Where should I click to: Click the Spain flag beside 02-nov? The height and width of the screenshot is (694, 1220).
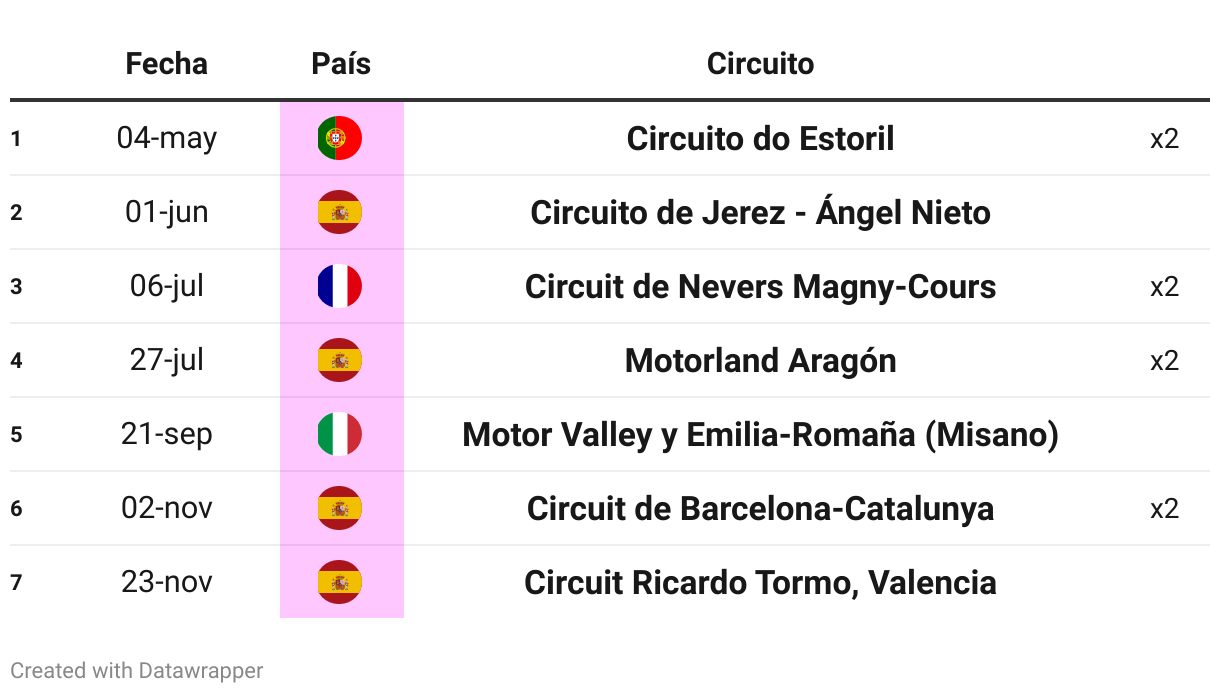340,508
